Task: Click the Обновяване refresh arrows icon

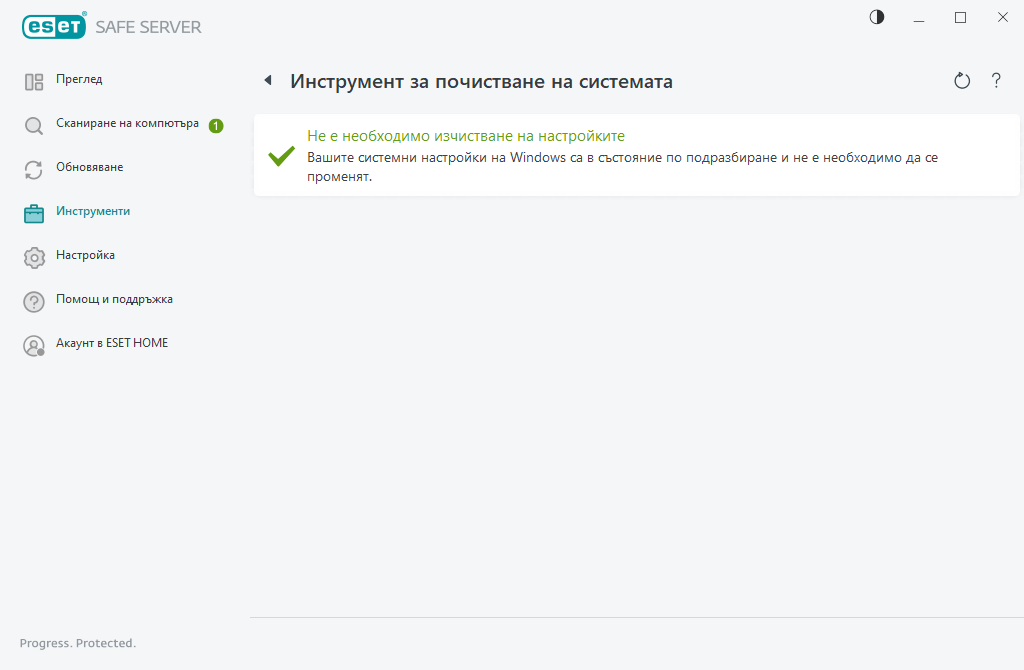Action: pyautogui.click(x=33, y=168)
